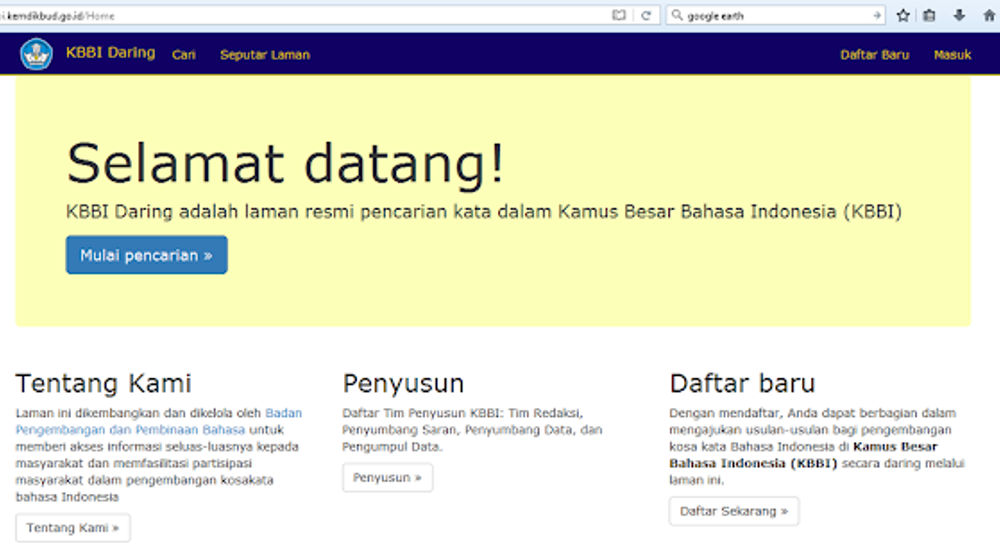Open the Cari menu item
Screen dimensions: 1000x560
(x=183, y=55)
